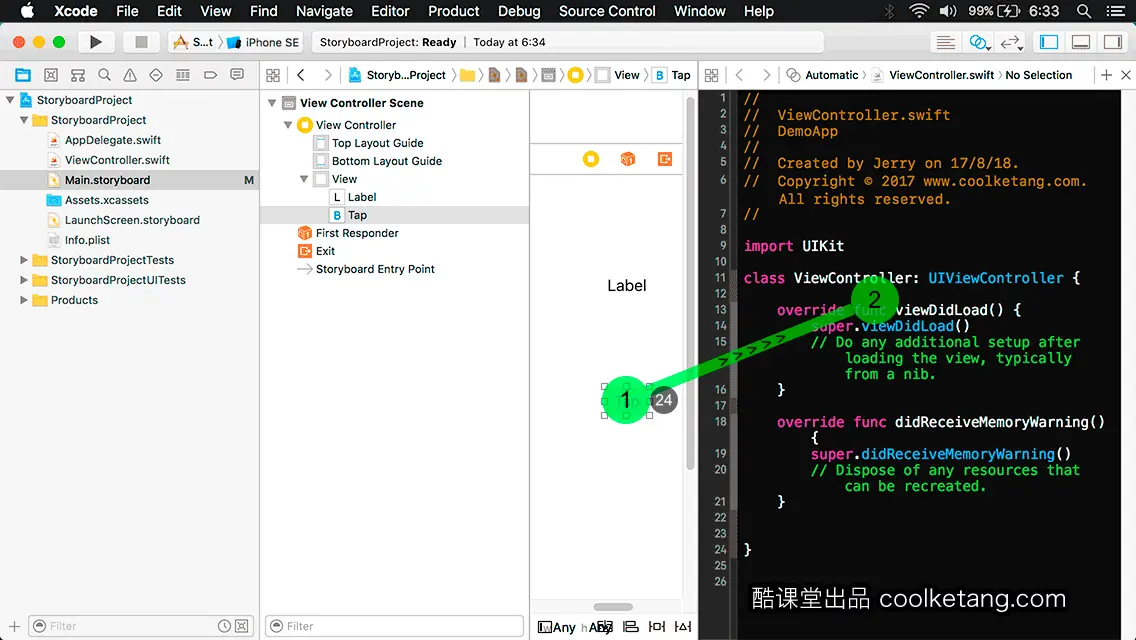Open the File menu
Image resolution: width=1136 pixels, height=640 pixels.
[x=127, y=11]
